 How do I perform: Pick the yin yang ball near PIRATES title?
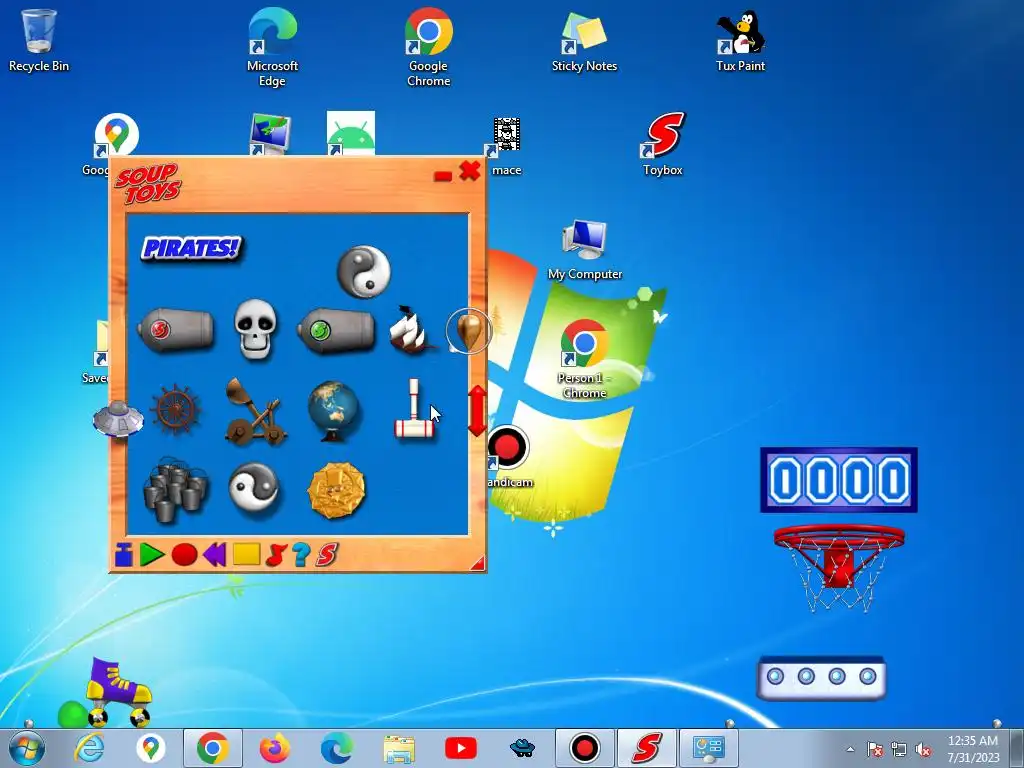click(364, 272)
